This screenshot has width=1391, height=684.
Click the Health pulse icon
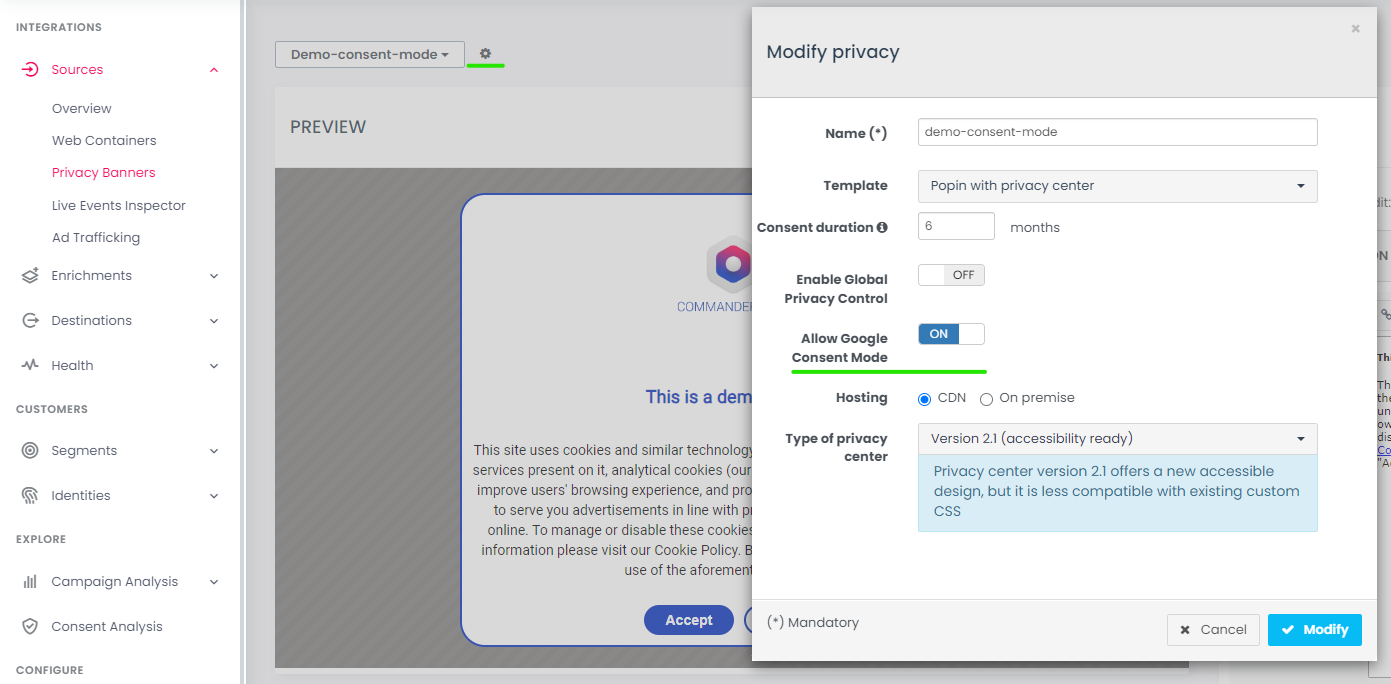[30, 366]
